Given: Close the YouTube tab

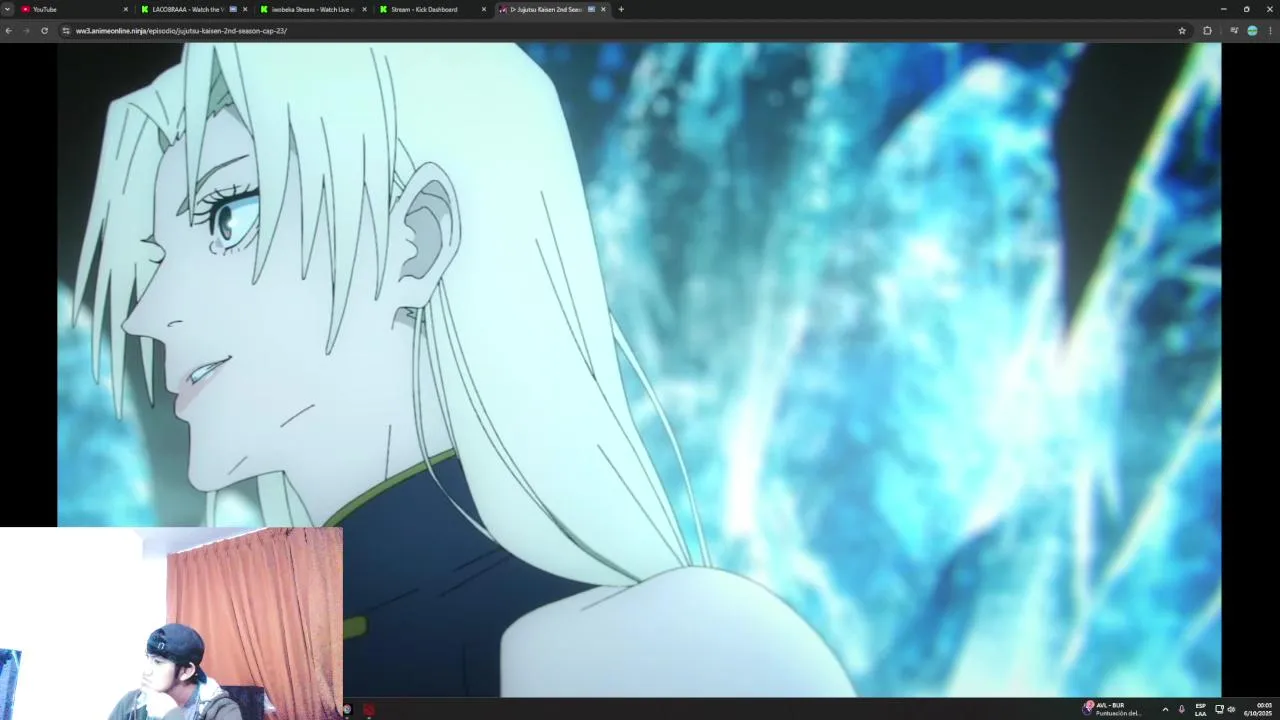Looking at the screenshot, I should click(125, 9).
